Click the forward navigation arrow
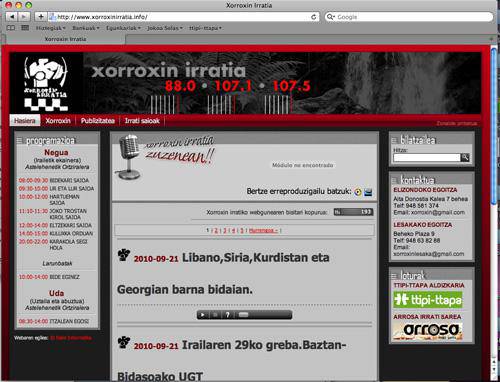Screen dimensions: 500x382 coord(23,16)
